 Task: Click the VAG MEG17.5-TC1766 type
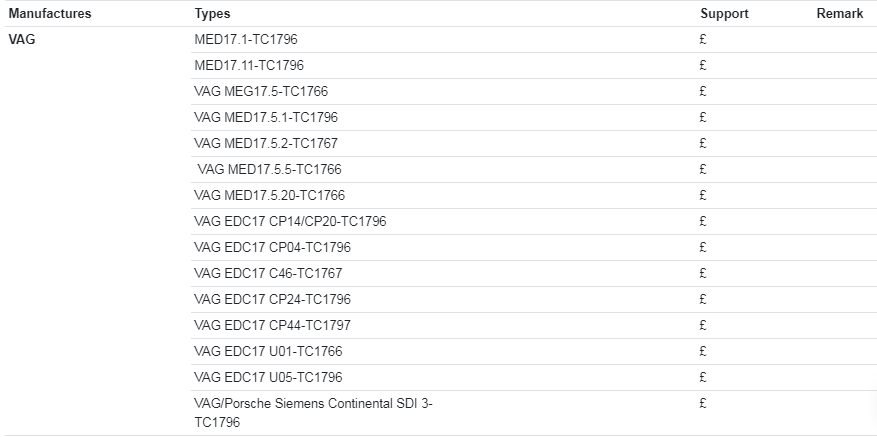pyautogui.click(x=261, y=91)
